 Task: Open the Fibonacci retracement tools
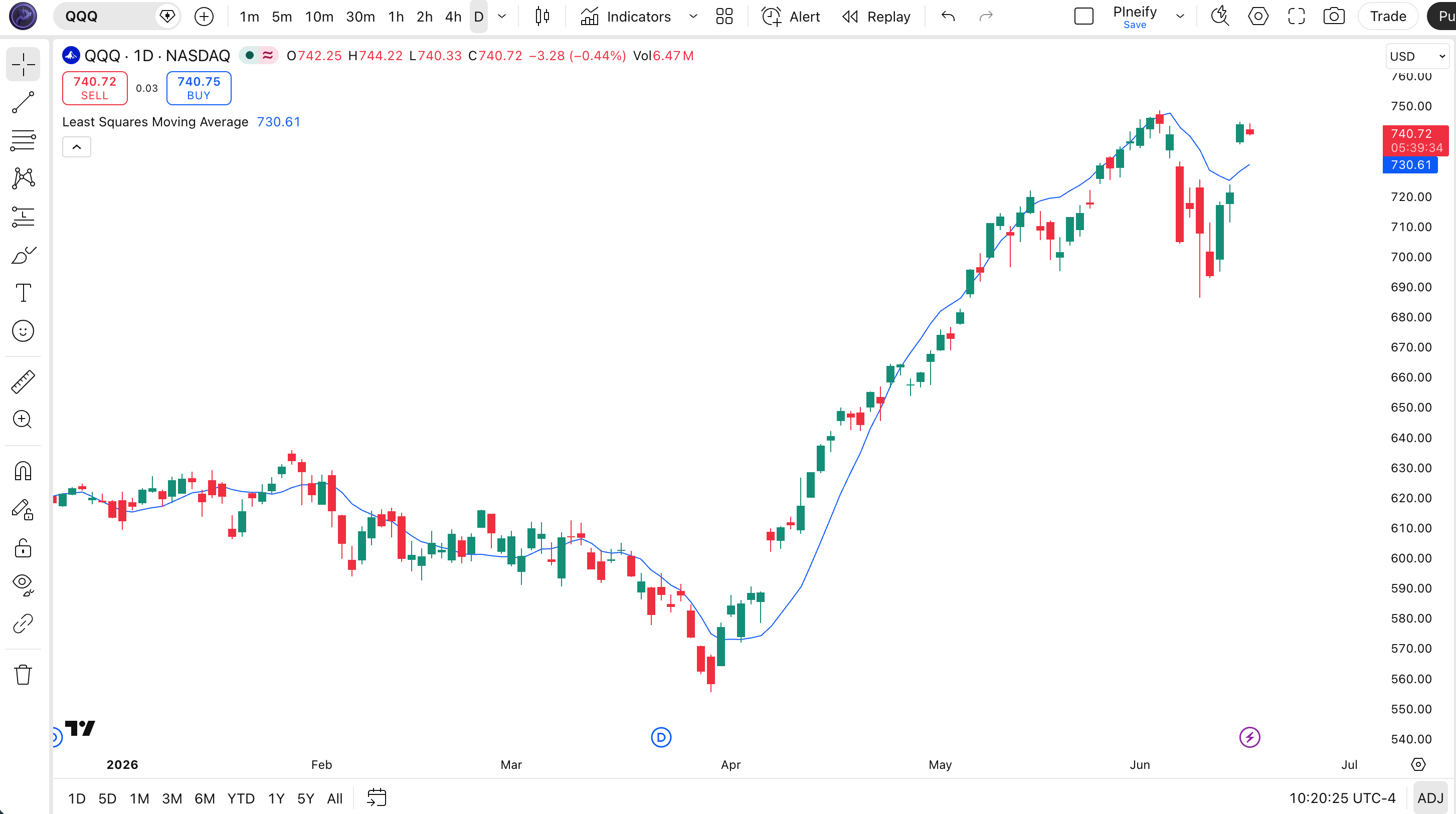tap(23, 140)
